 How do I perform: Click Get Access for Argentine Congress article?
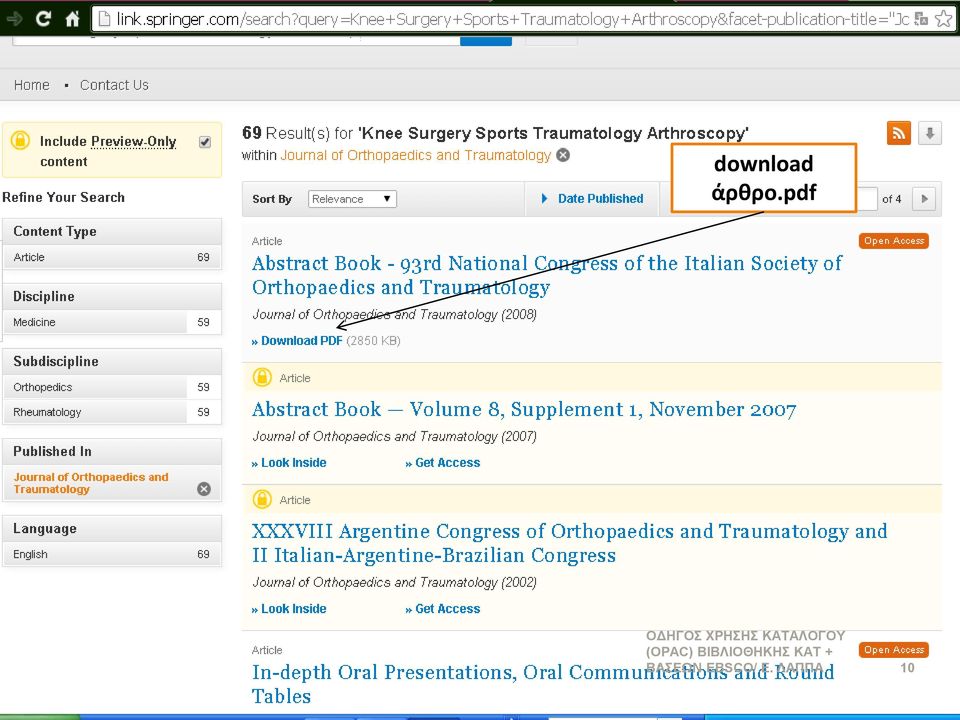(x=443, y=609)
